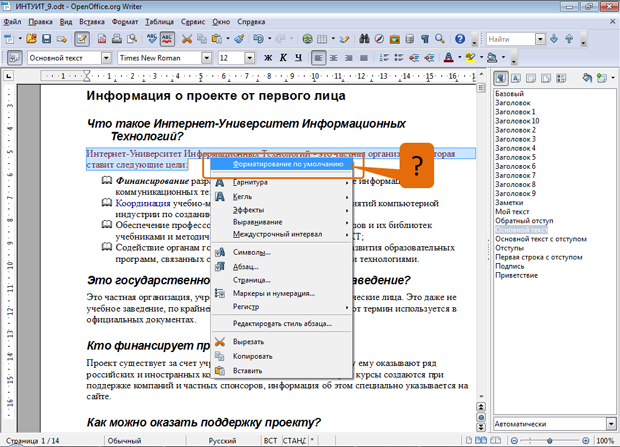This screenshot has width=620, height=447.
Task: Click Paste icon in standard toolbar
Action: click(217, 39)
